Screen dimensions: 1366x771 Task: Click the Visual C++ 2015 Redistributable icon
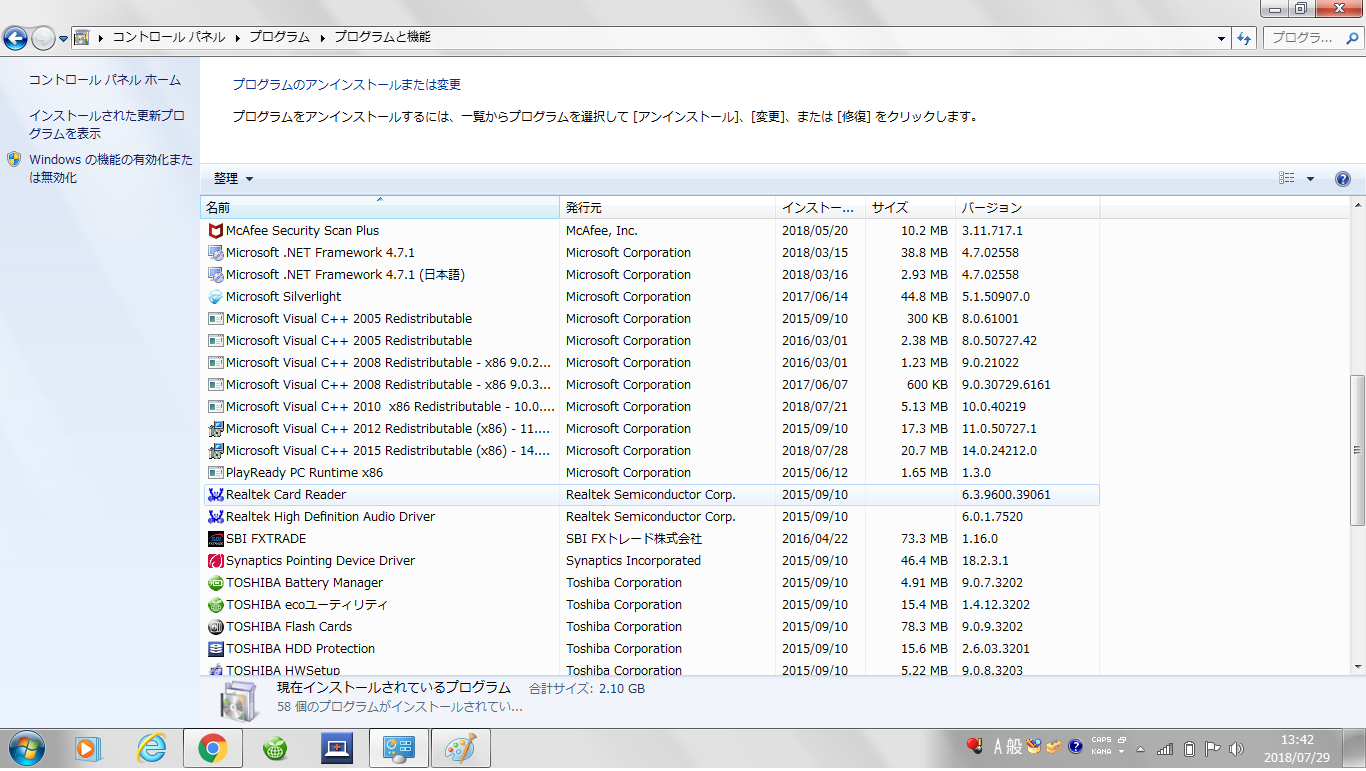(x=215, y=451)
